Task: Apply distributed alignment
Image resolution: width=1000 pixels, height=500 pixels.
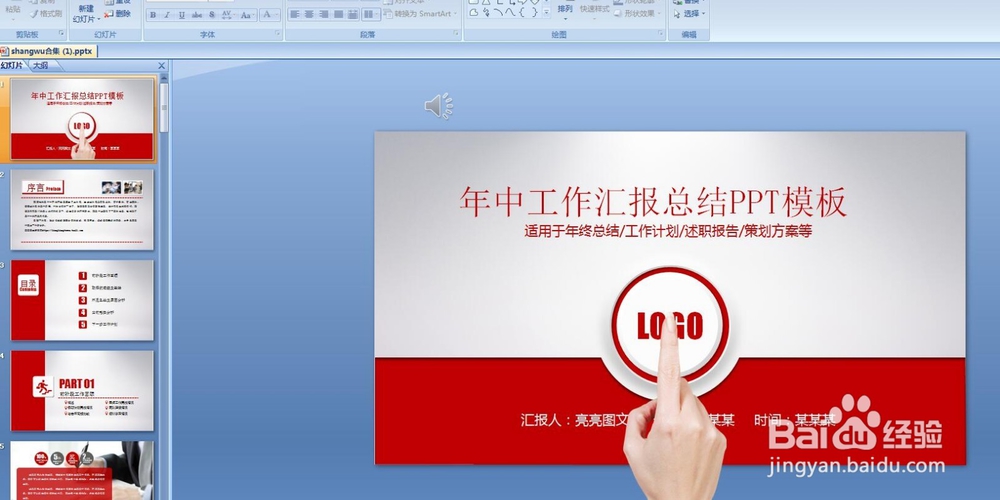Action: [x=353, y=14]
